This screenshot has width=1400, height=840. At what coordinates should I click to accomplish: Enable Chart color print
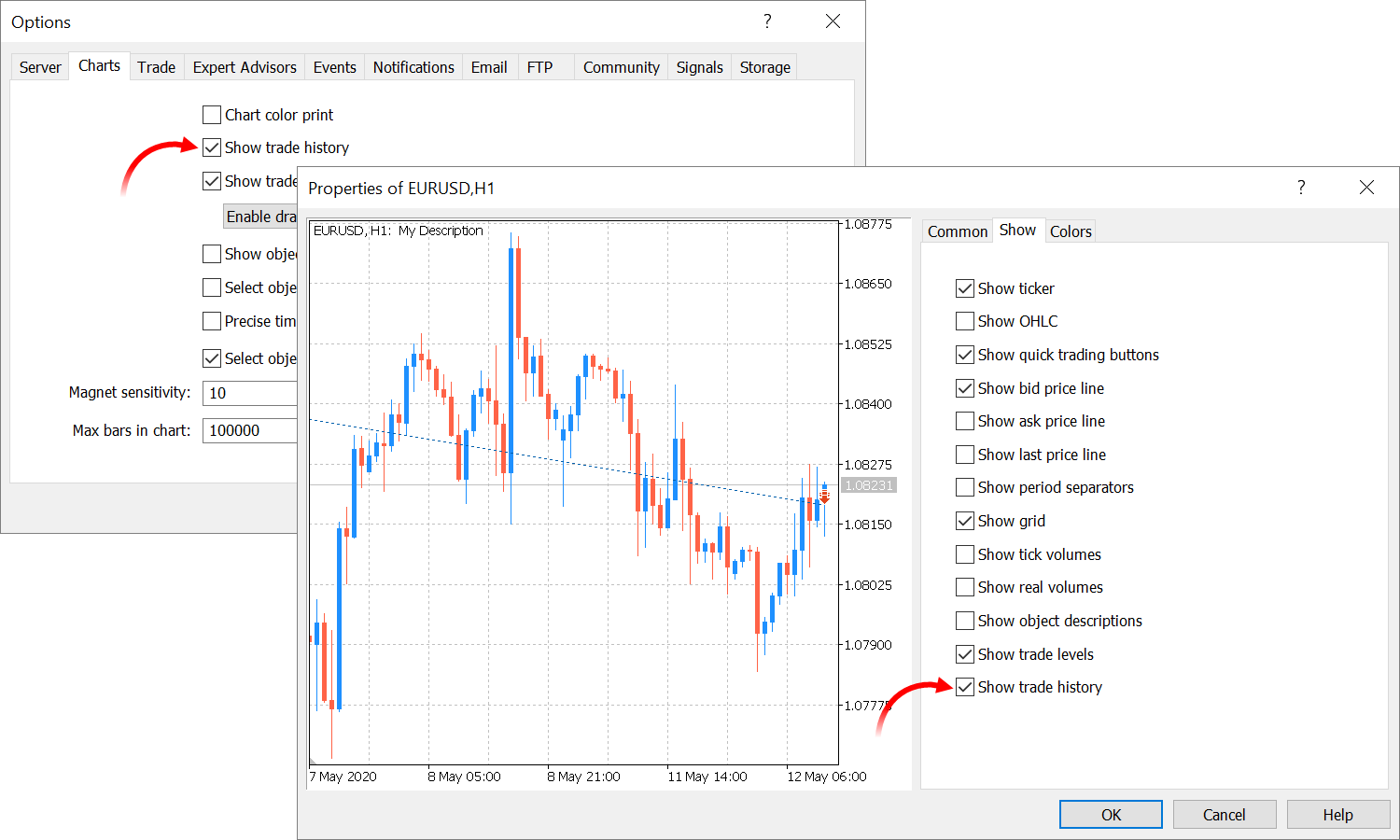[x=212, y=114]
